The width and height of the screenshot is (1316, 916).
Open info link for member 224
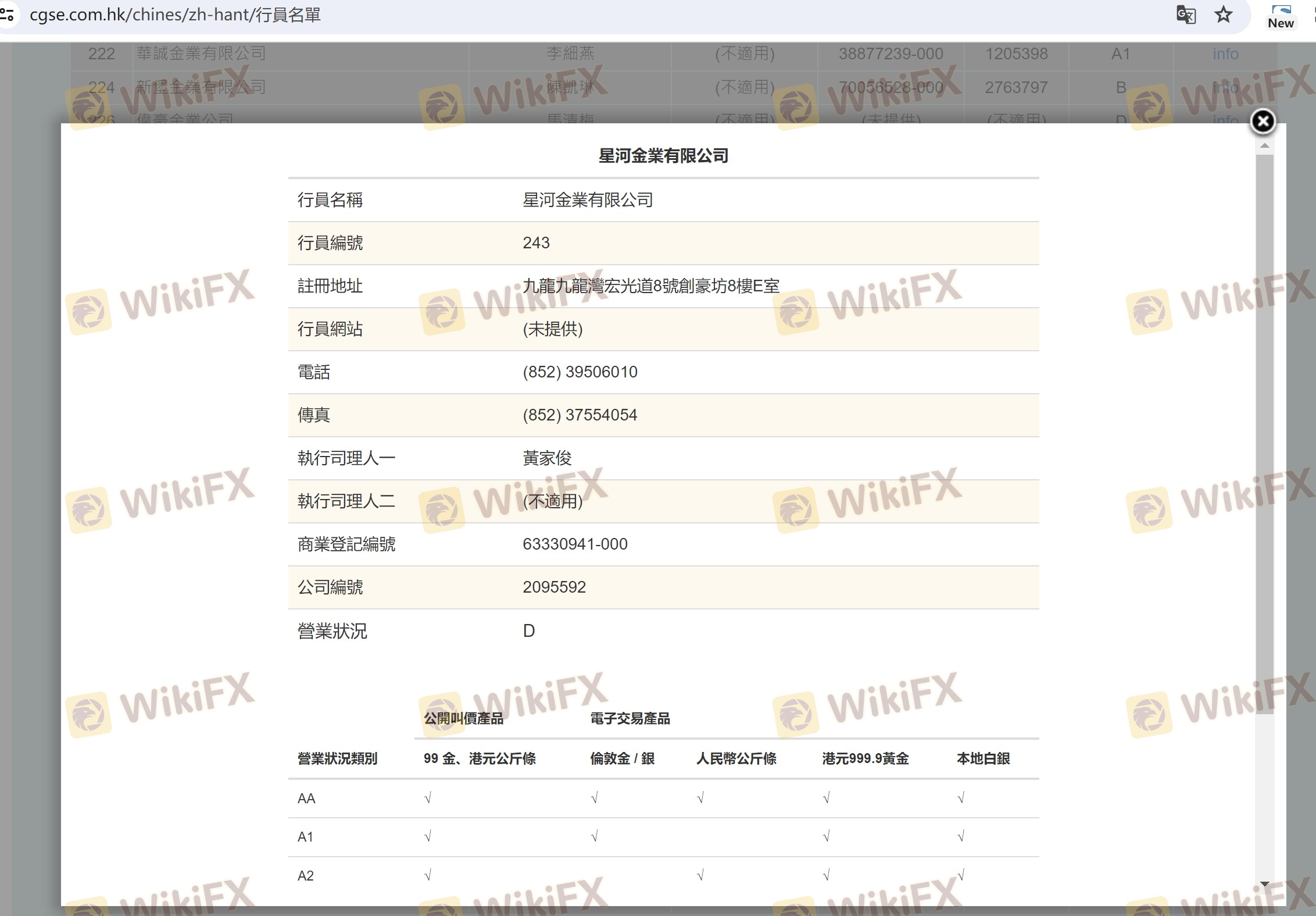(x=1225, y=88)
